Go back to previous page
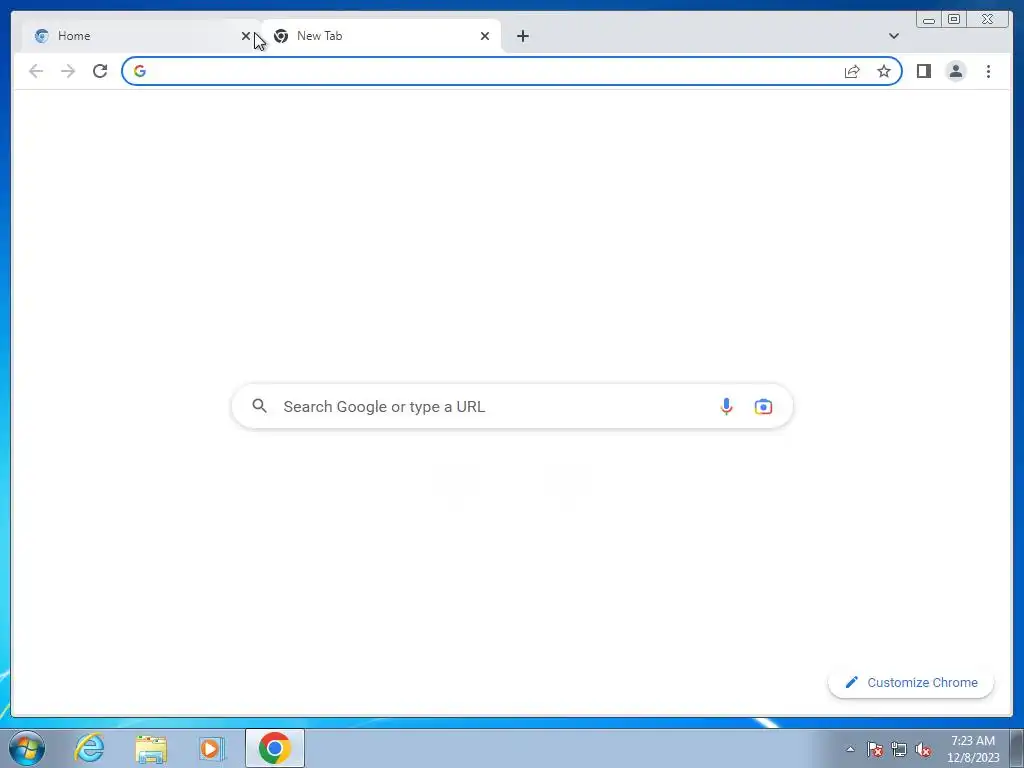Viewport: 1024px width, 768px height. 36,71
